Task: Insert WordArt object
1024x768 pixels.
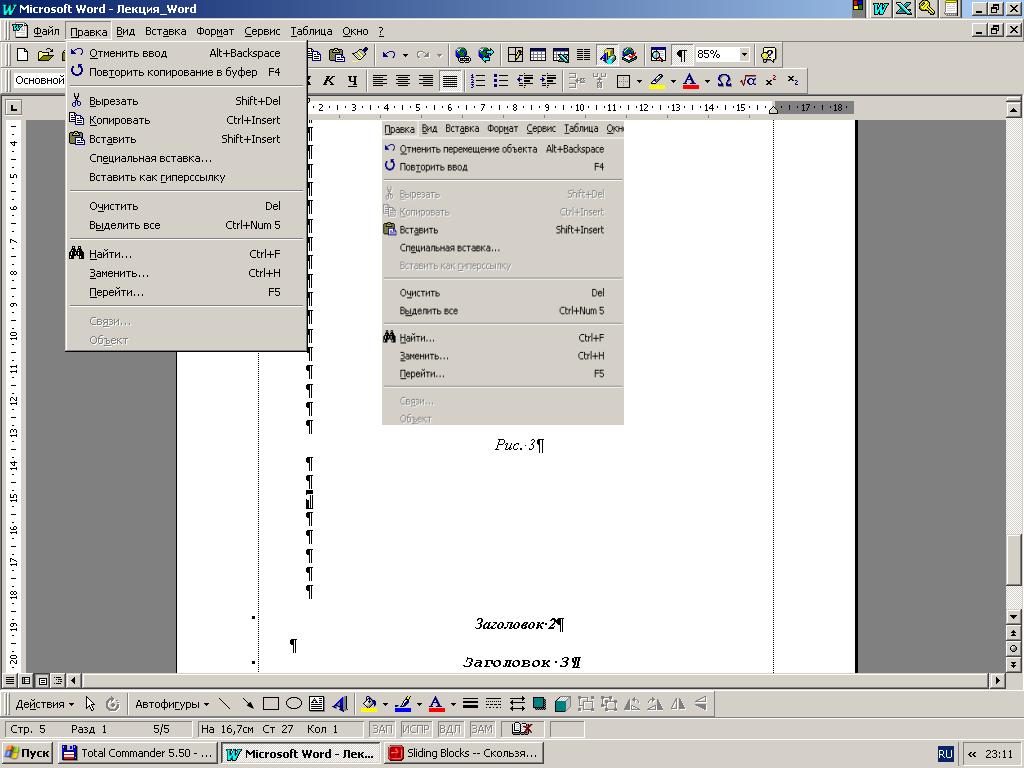Action: click(340, 703)
